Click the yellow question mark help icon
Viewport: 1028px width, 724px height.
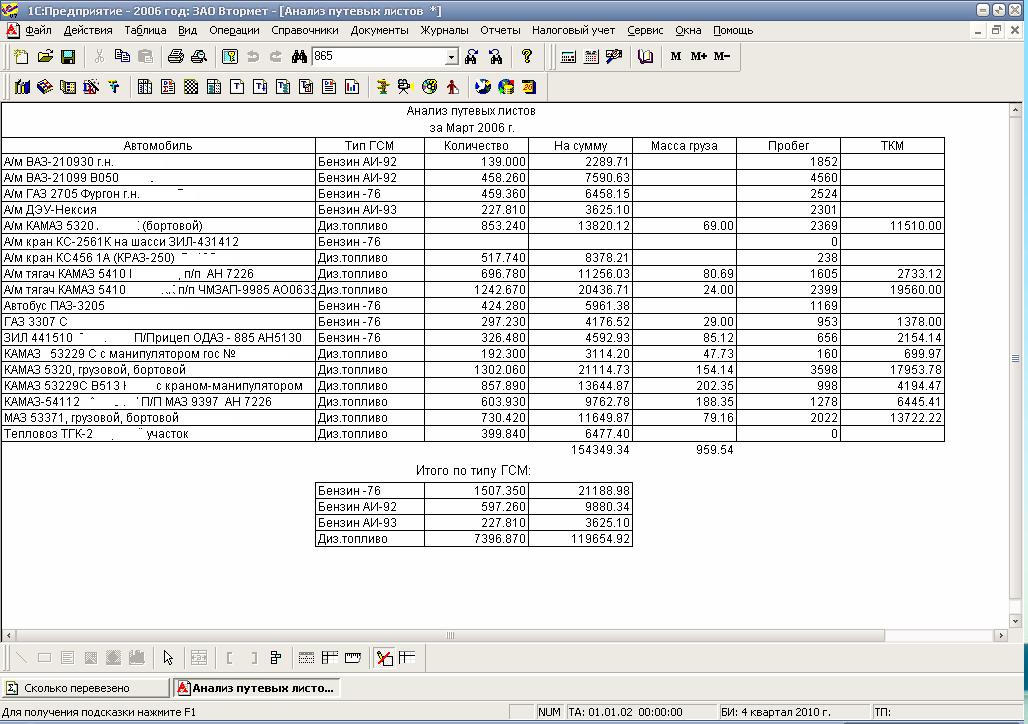[x=527, y=56]
